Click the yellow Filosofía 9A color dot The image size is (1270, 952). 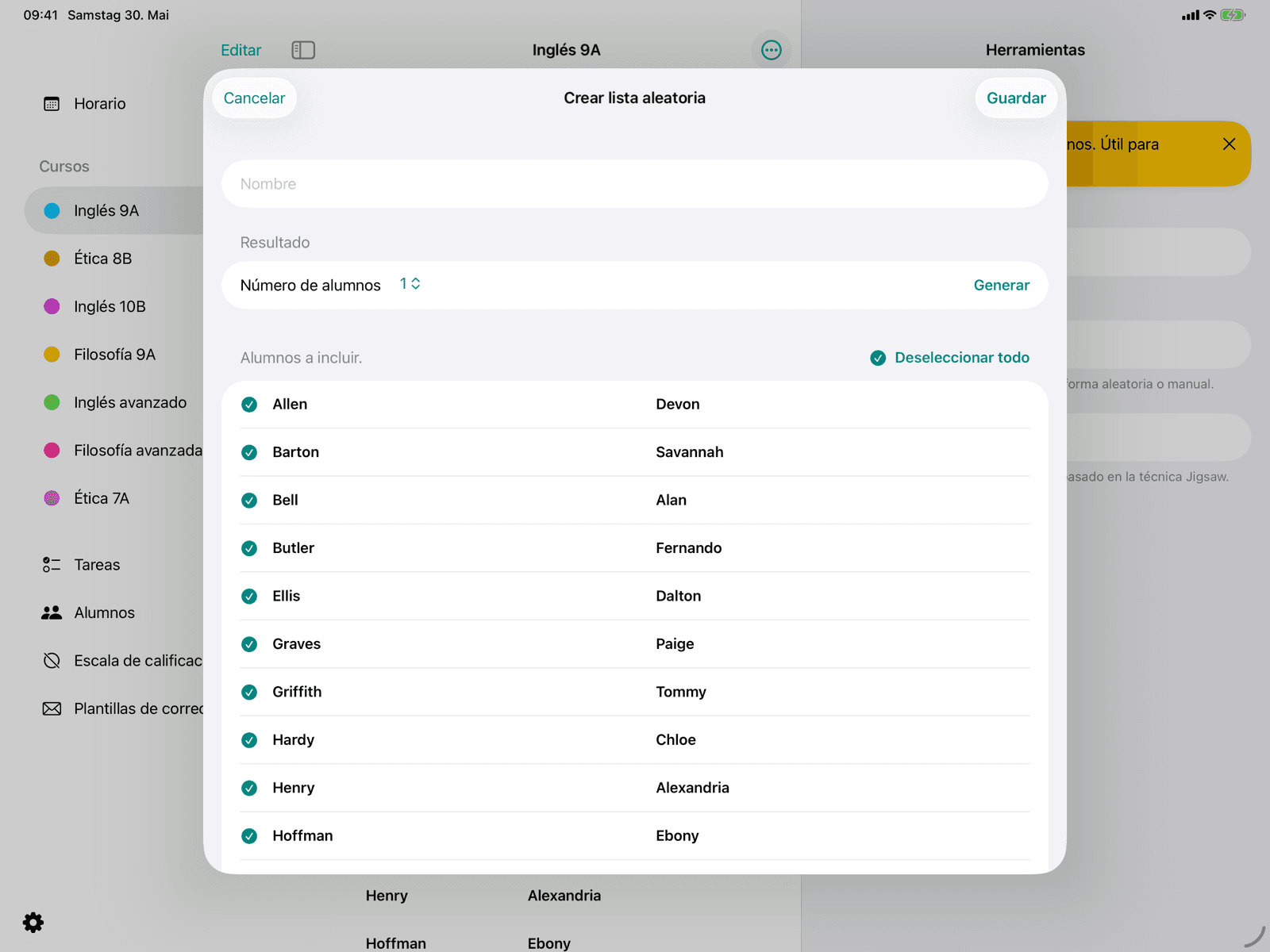[x=52, y=355]
